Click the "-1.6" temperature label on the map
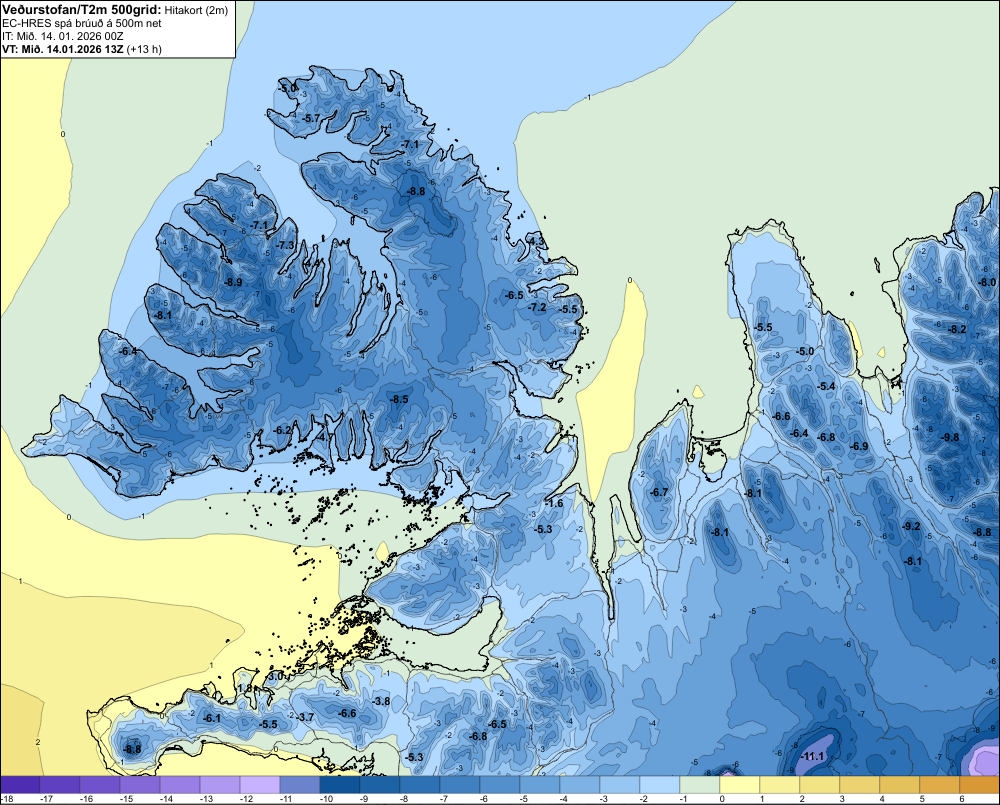1000x805 pixels. coord(555,503)
